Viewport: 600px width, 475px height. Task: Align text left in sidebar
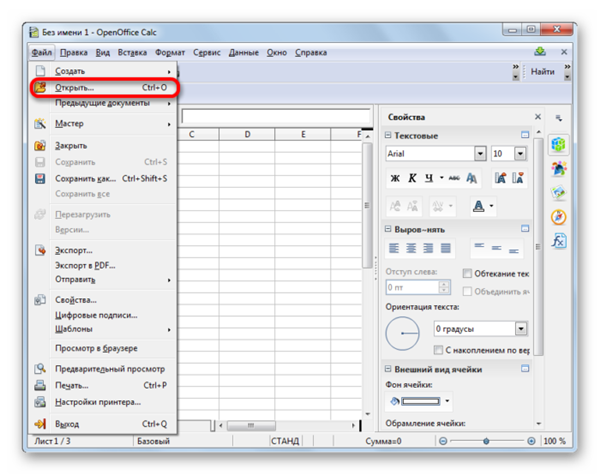[394, 248]
